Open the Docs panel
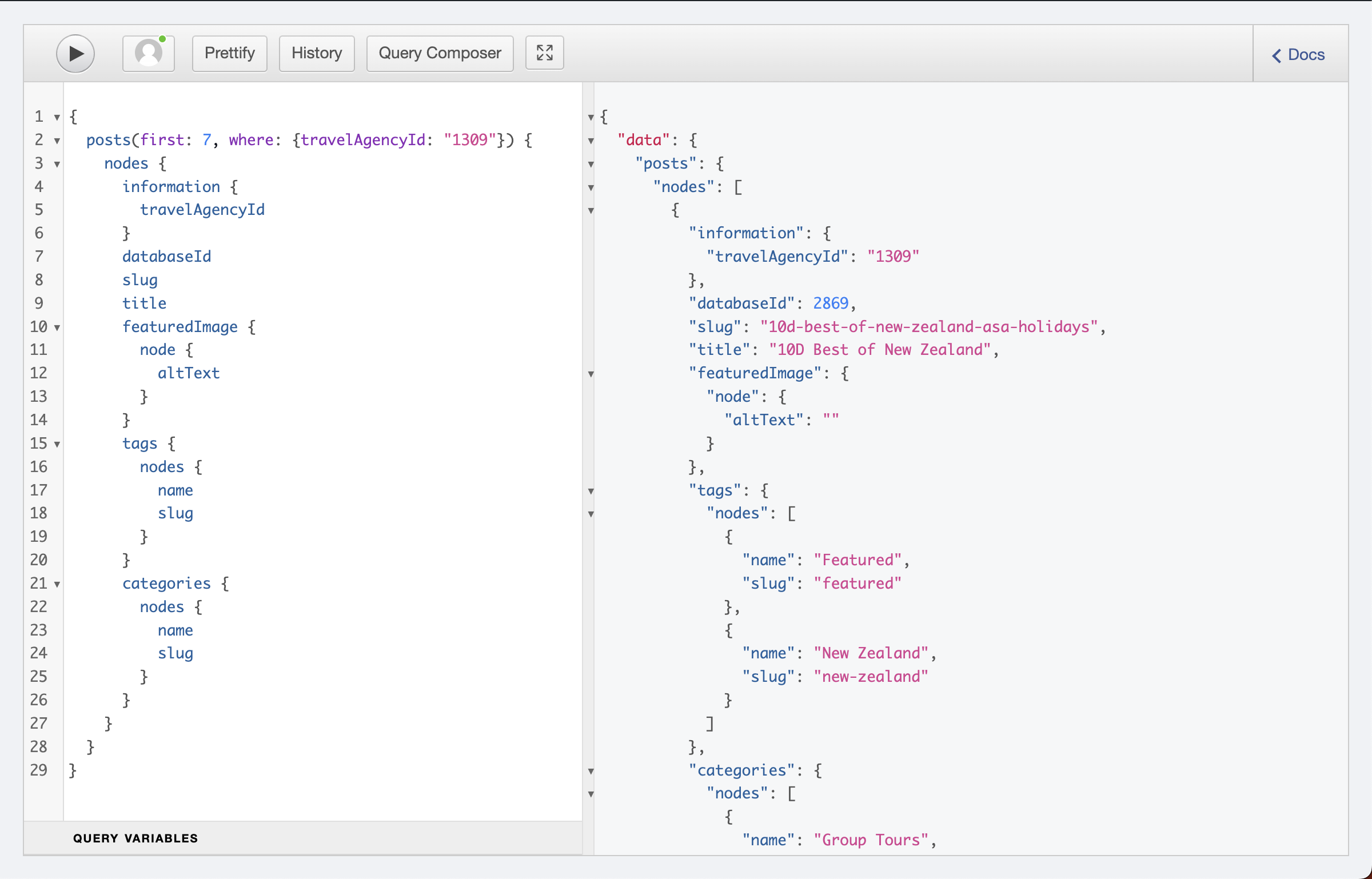This screenshot has height=879, width=1372. click(1299, 55)
